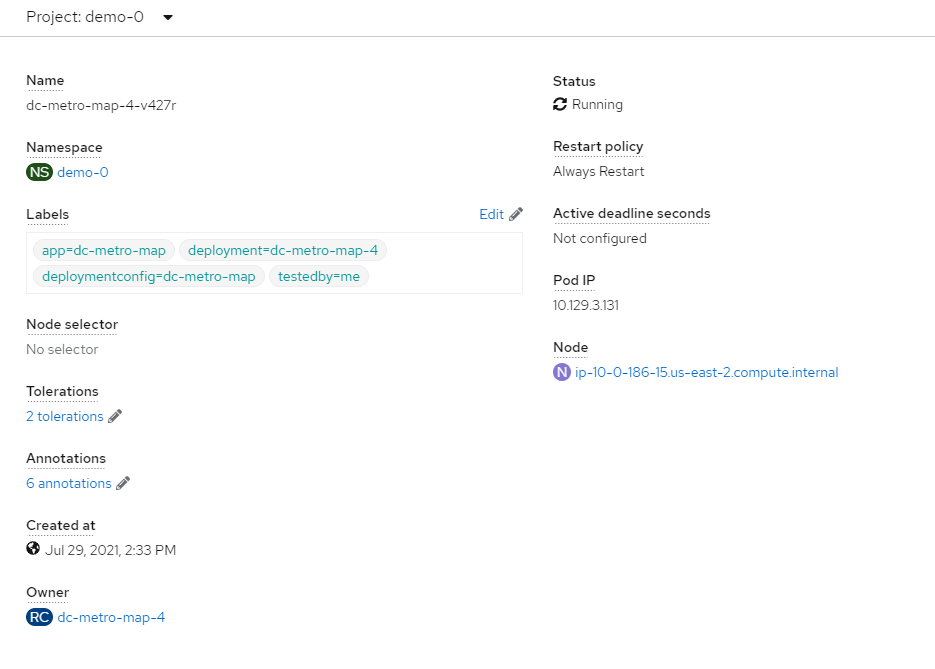Viewport: 935px width, 669px height.
Task: Open the 2 tolerations link
Action: click(65, 416)
